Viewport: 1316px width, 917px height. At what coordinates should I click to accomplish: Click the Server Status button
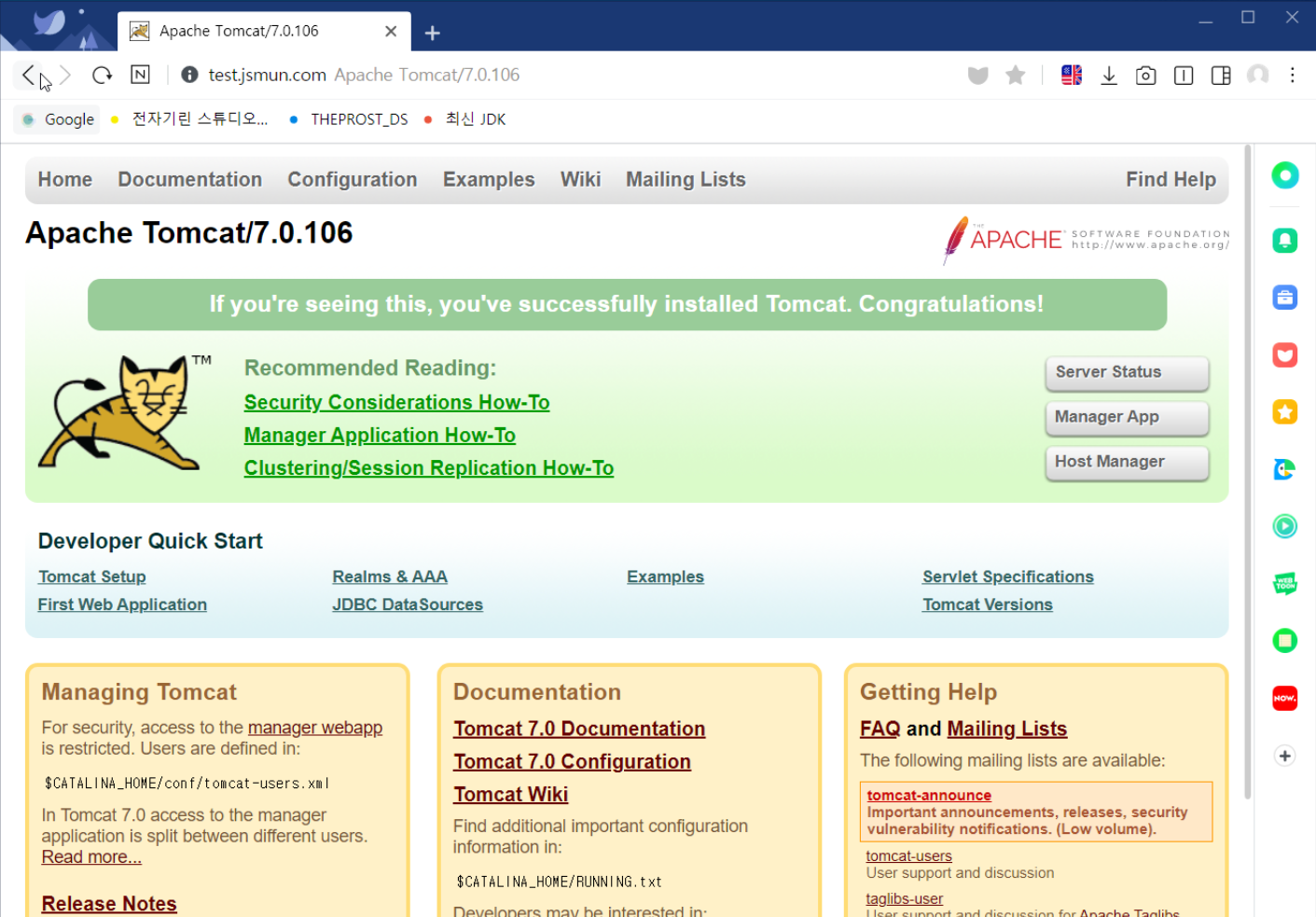(x=1127, y=373)
